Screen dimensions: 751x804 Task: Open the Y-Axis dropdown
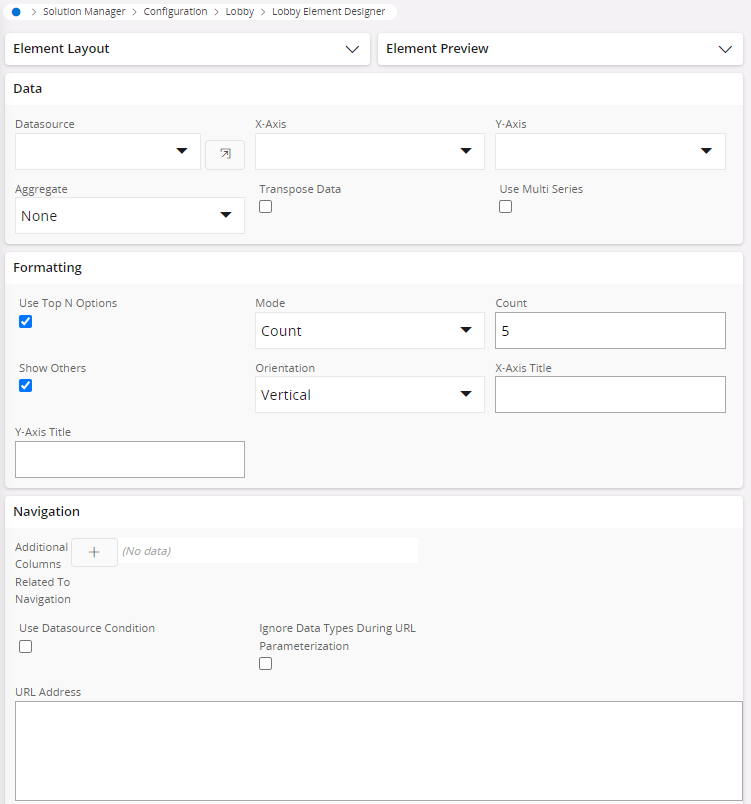click(x=706, y=151)
